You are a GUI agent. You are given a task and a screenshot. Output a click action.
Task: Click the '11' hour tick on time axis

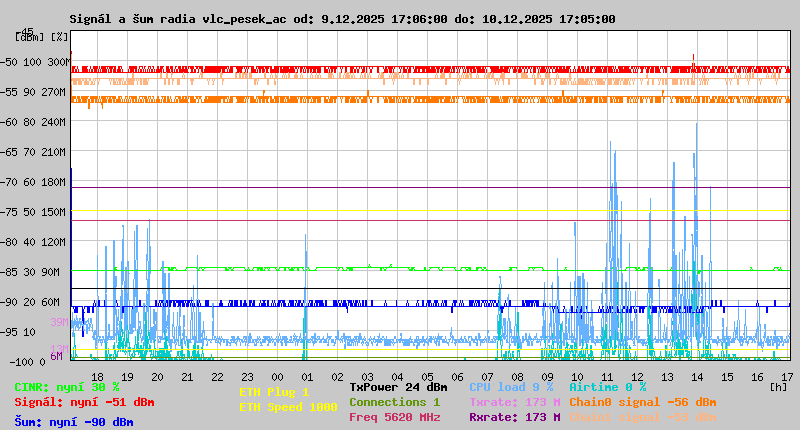[x=607, y=377]
